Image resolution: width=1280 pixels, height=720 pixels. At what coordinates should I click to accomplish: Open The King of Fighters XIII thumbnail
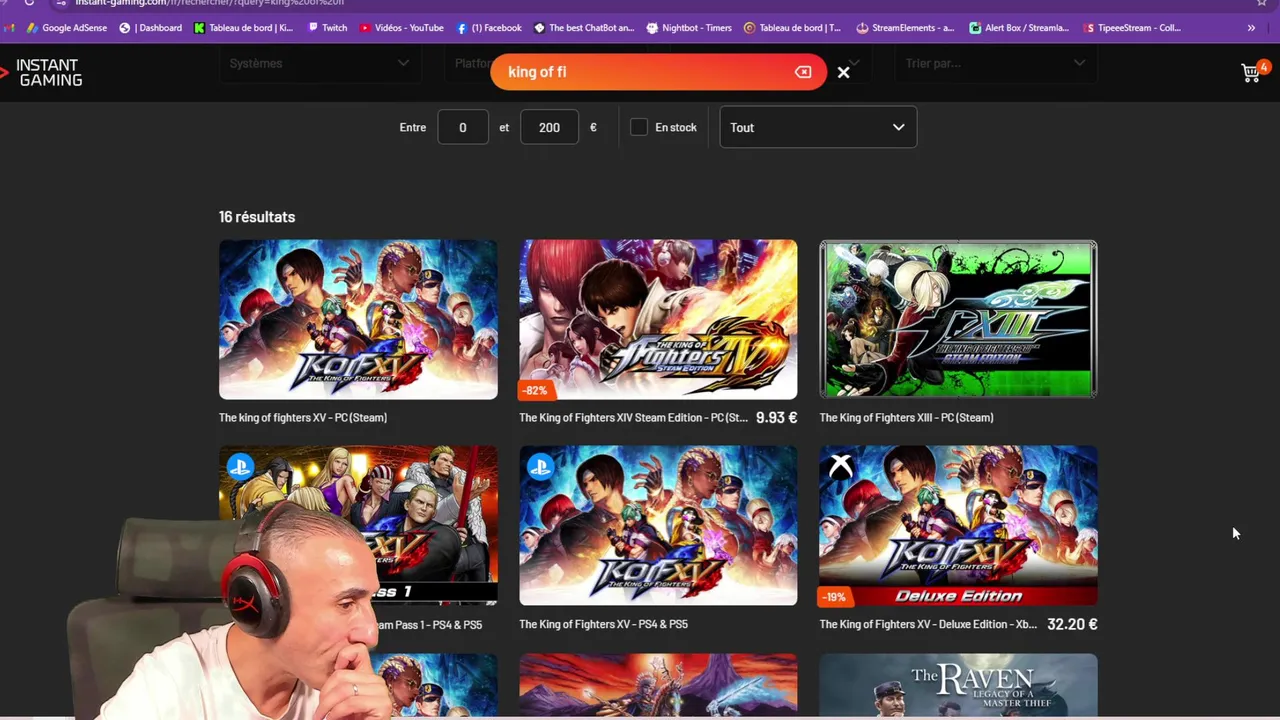958,319
